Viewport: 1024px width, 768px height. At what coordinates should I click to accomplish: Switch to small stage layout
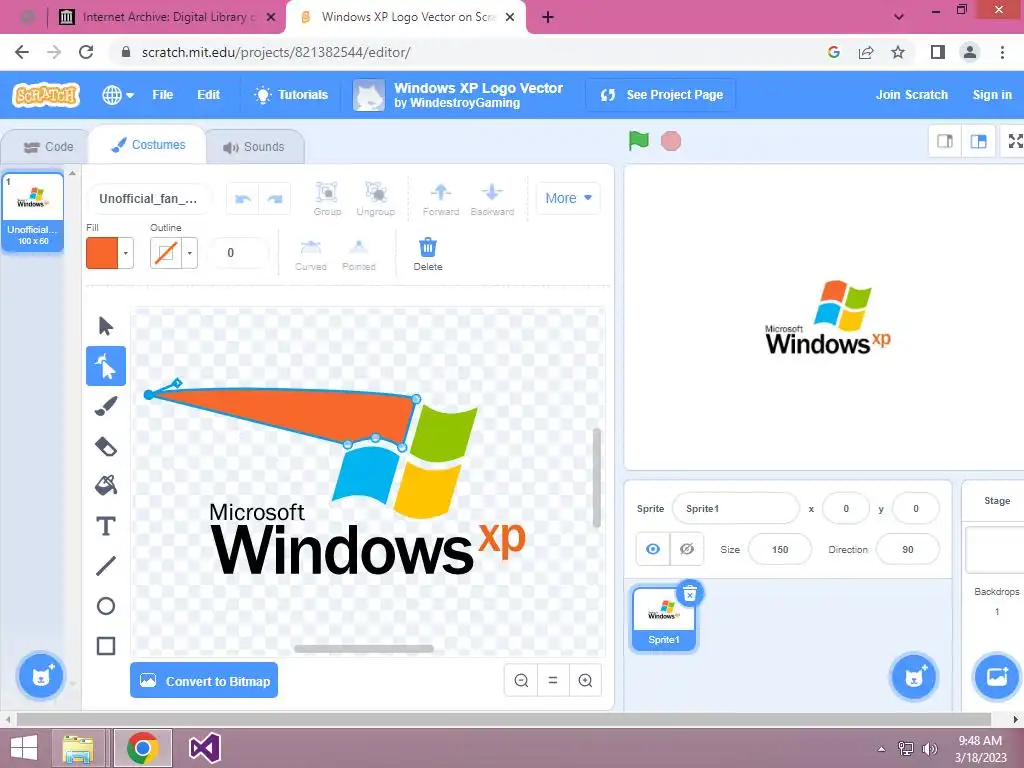pos(945,141)
